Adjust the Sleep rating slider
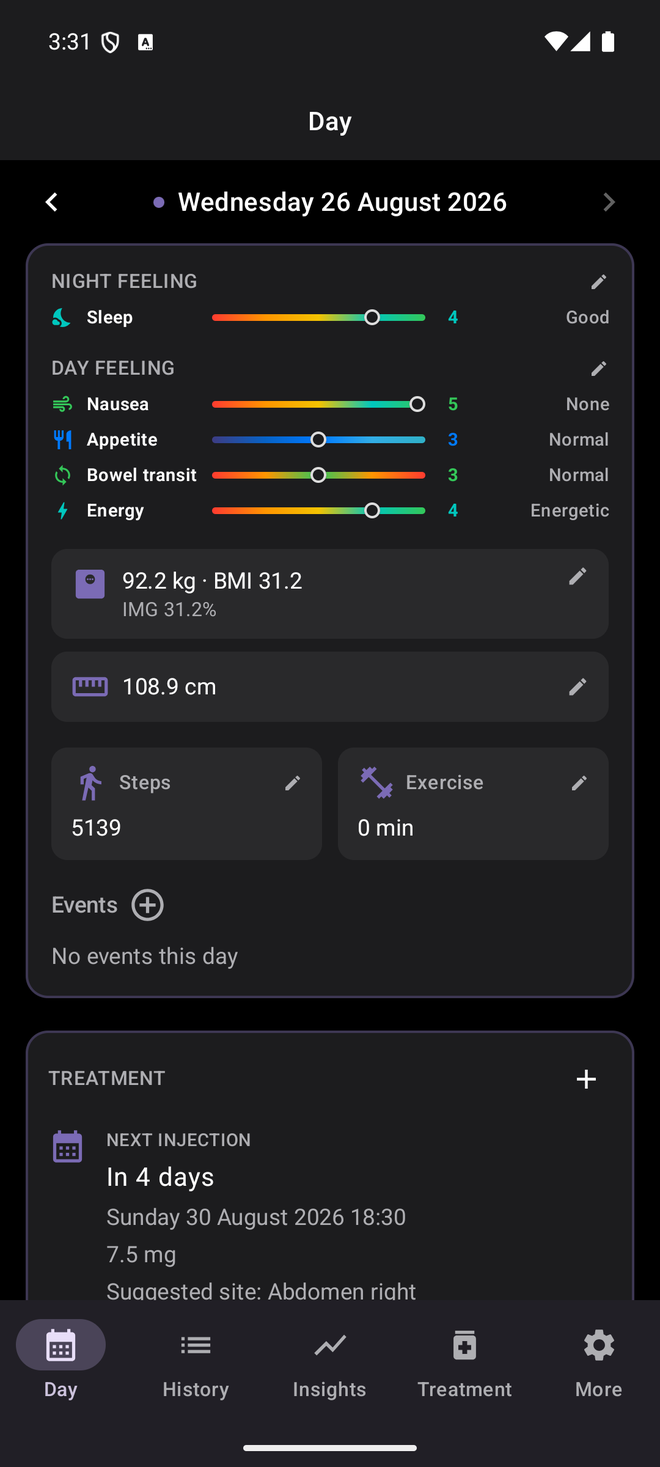Screen dimensions: 660x1467 pos(318,317)
